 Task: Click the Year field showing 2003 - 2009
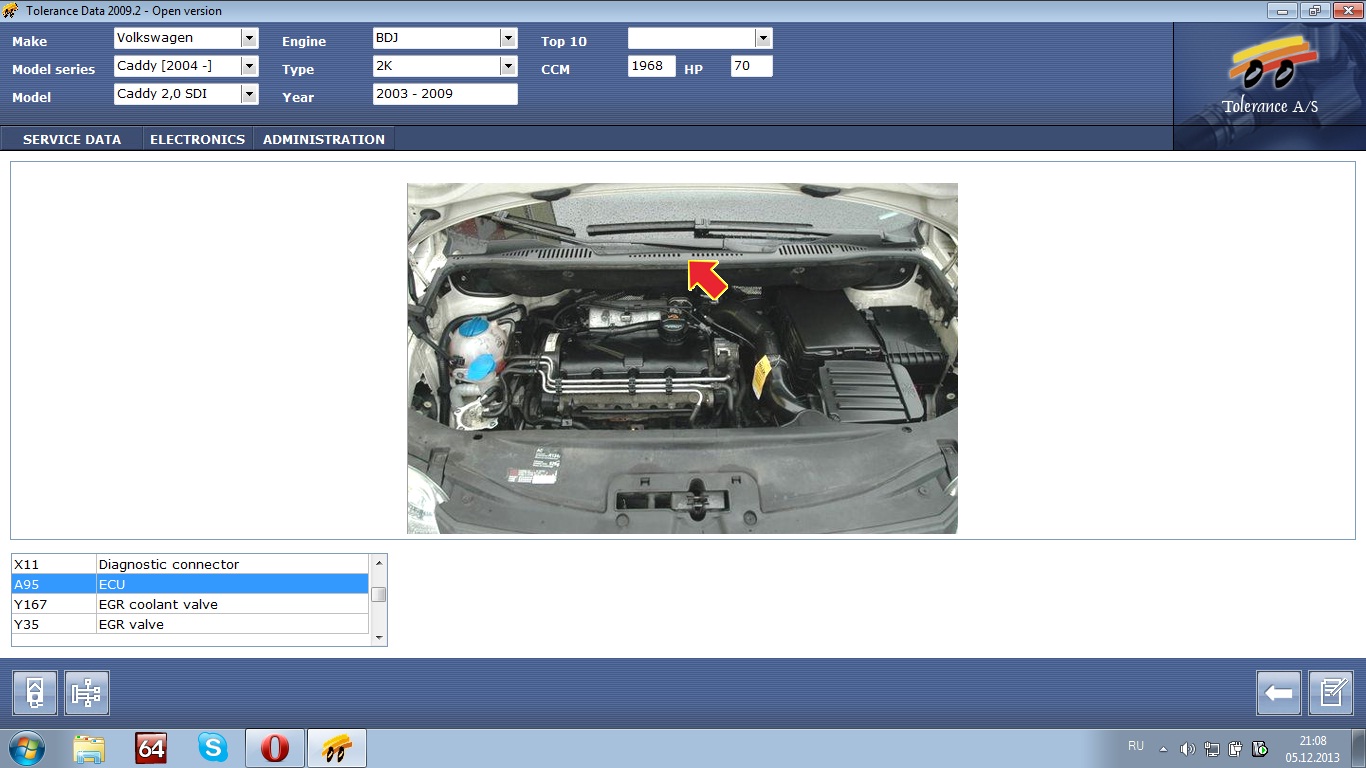click(x=445, y=94)
